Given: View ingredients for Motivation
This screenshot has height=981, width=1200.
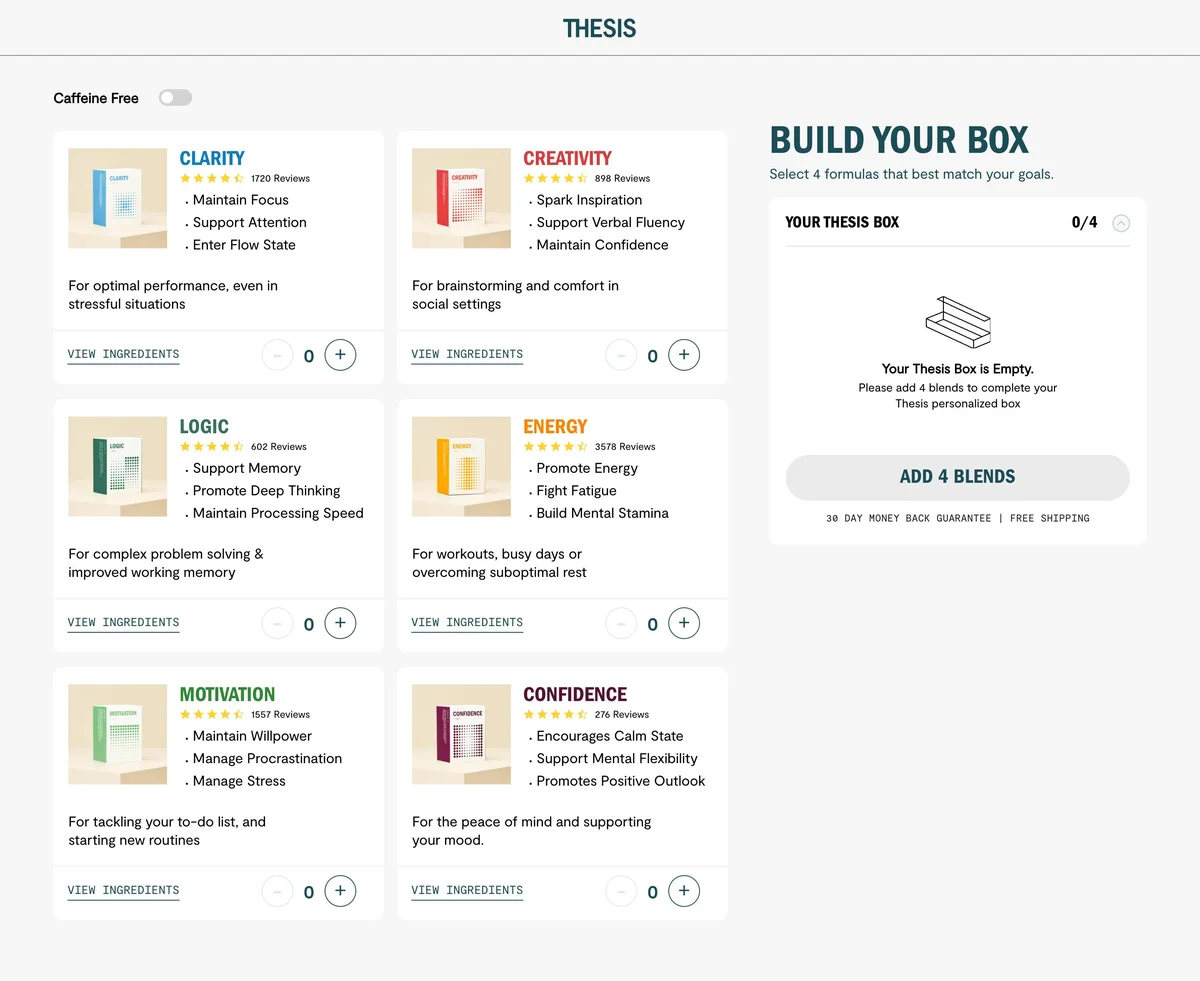Looking at the screenshot, I should point(123,890).
